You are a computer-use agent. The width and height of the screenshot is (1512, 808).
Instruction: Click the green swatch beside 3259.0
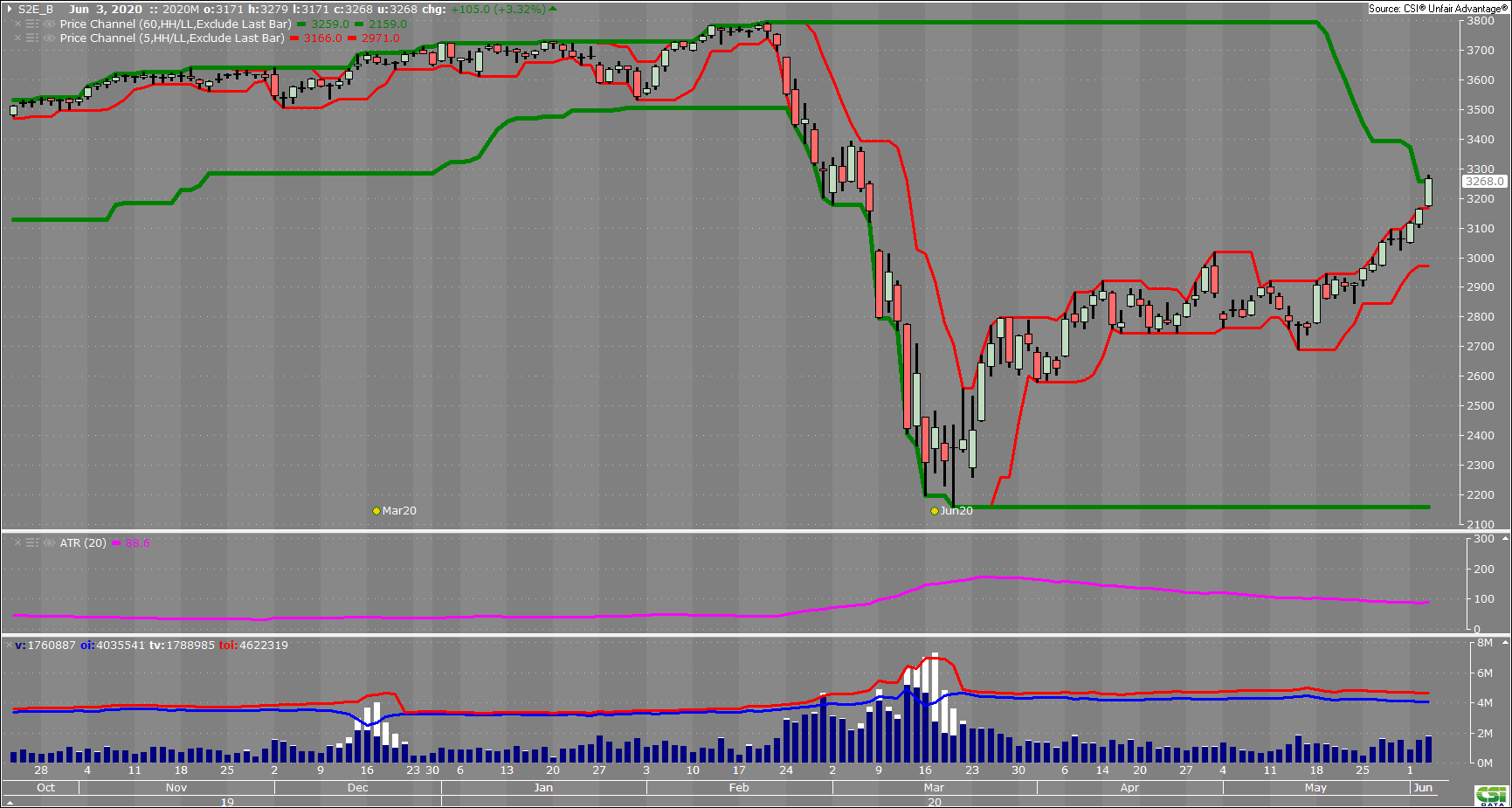point(301,24)
